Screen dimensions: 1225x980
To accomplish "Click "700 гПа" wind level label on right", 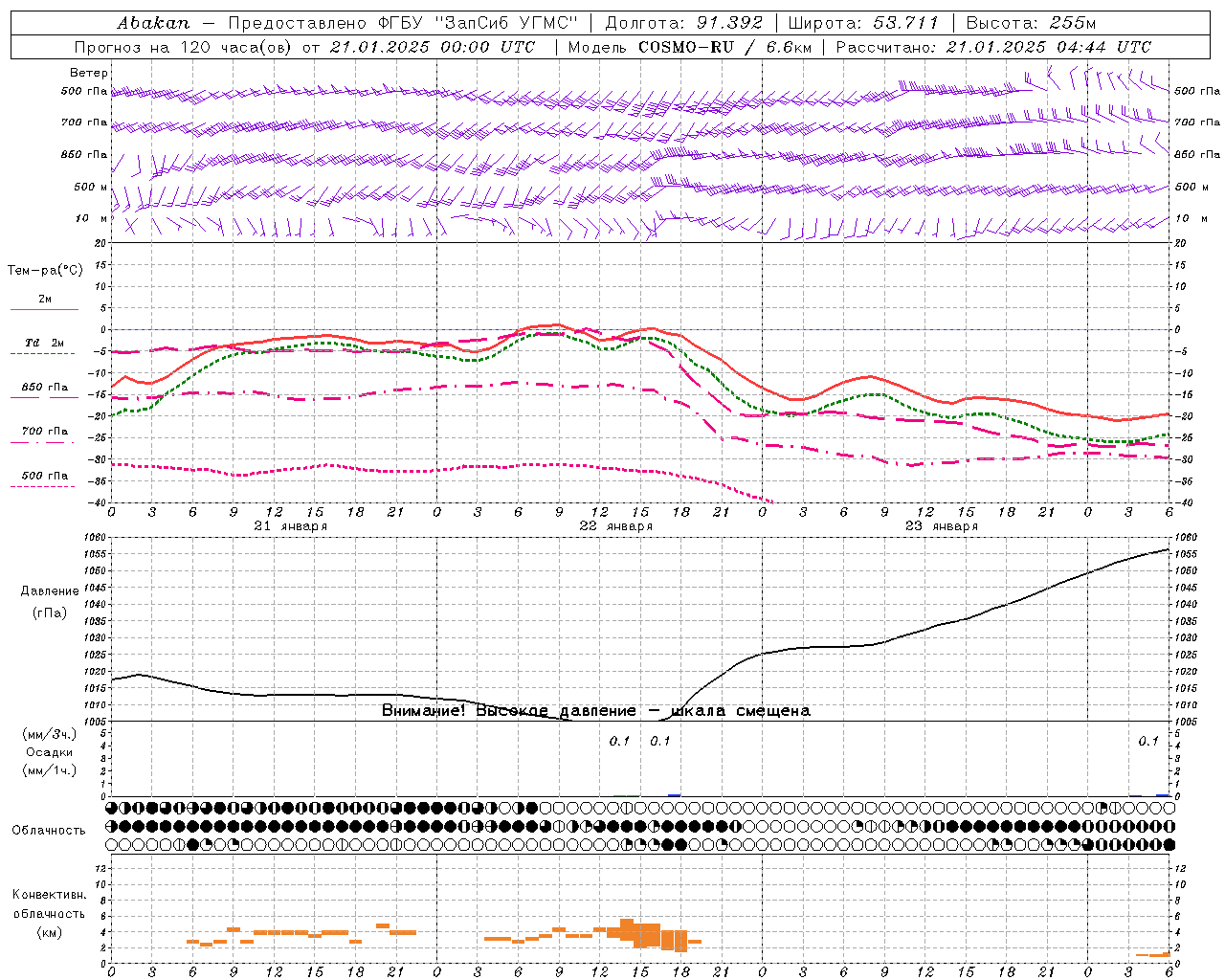I will point(1197,122).
